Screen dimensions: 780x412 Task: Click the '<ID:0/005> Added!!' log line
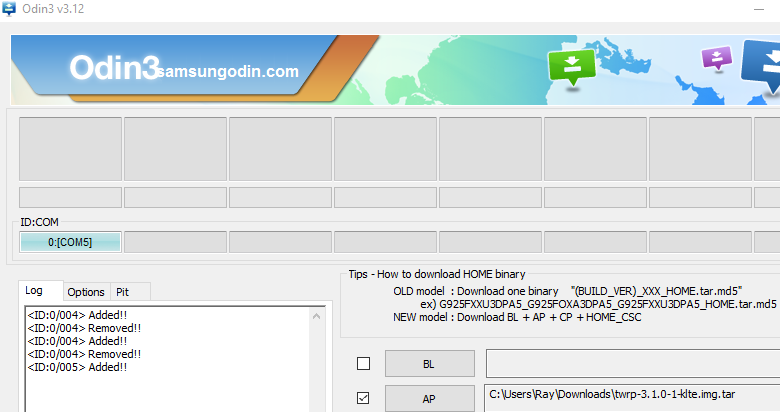(x=77, y=367)
